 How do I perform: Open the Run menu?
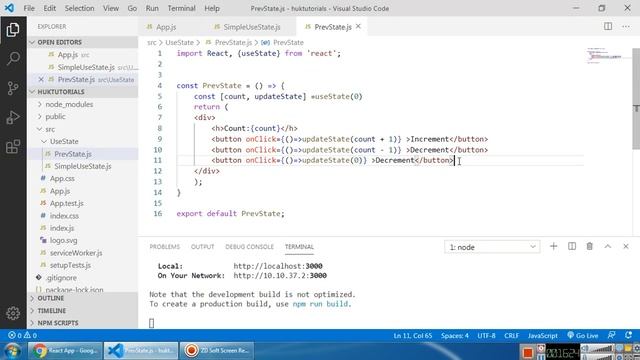tap(152, 8)
